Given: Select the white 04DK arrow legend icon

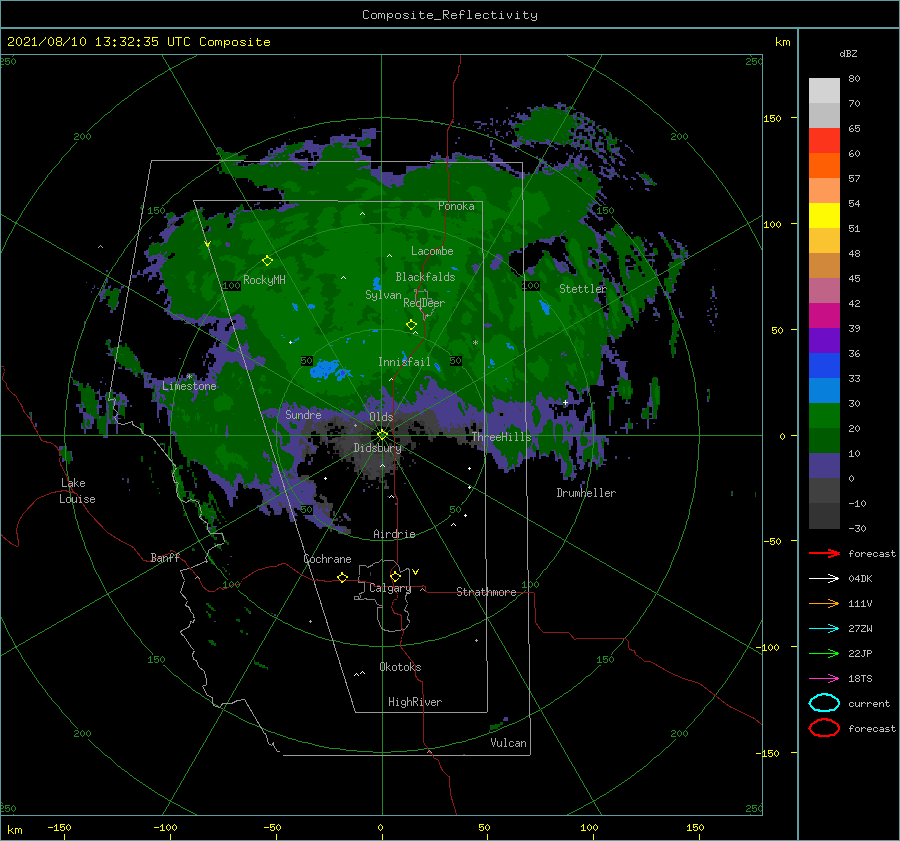Looking at the screenshot, I should tap(824, 578).
